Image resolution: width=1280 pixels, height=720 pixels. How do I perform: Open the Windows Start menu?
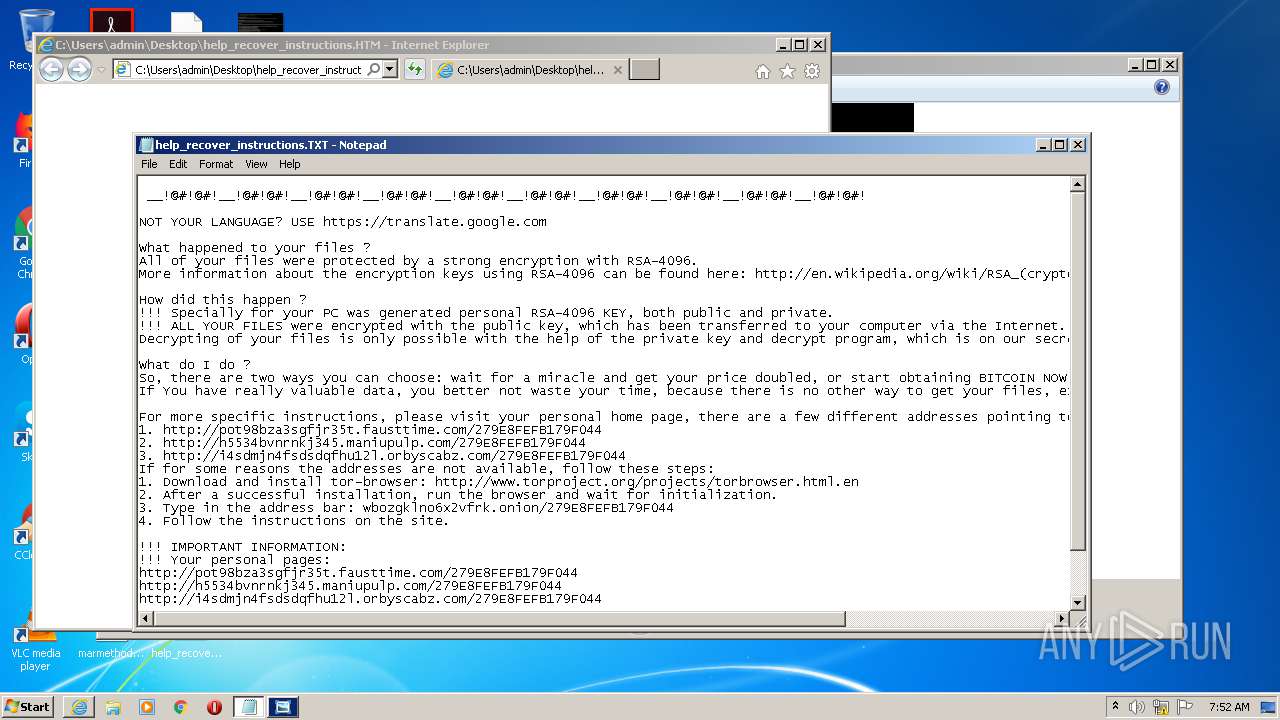pos(28,706)
